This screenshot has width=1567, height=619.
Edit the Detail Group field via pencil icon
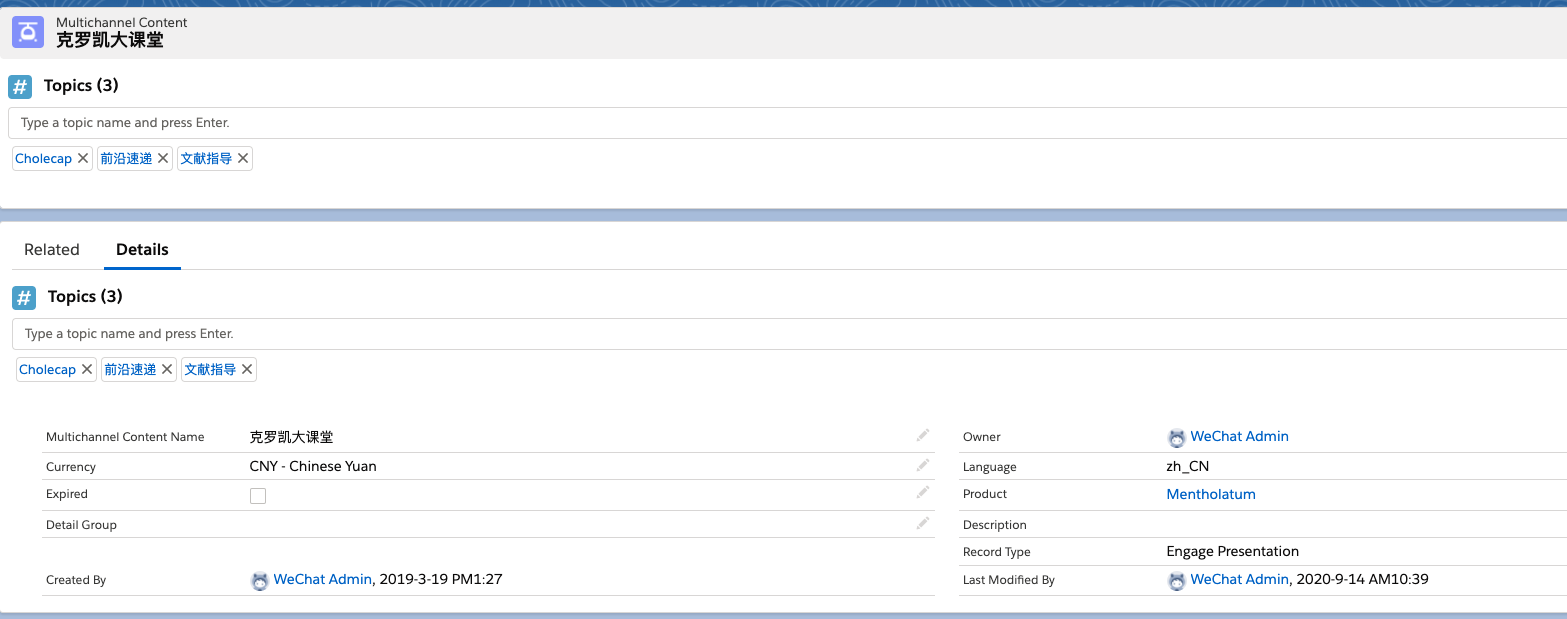point(922,523)
